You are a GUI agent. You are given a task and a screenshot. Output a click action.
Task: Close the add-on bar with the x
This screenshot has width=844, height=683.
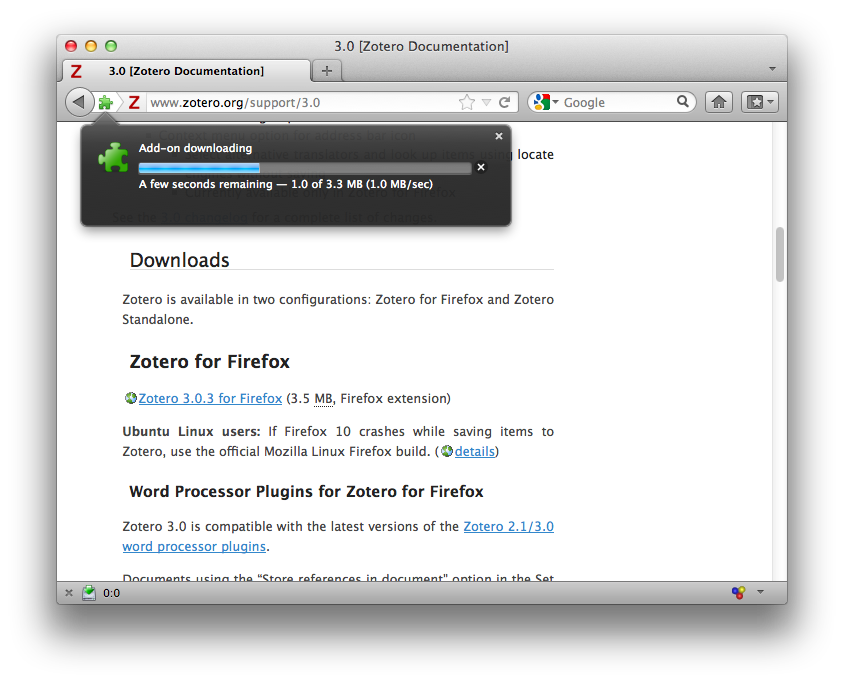click(69, 593)
